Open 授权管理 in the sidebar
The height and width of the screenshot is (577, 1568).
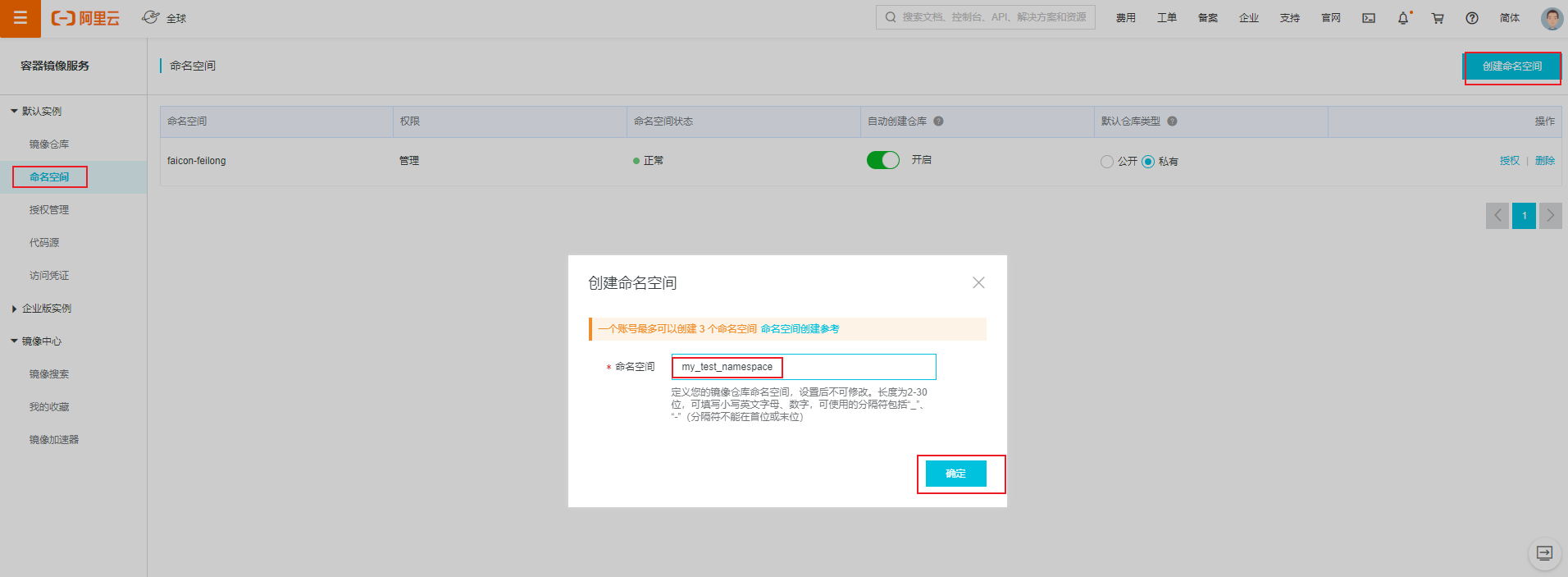point(49,209)
